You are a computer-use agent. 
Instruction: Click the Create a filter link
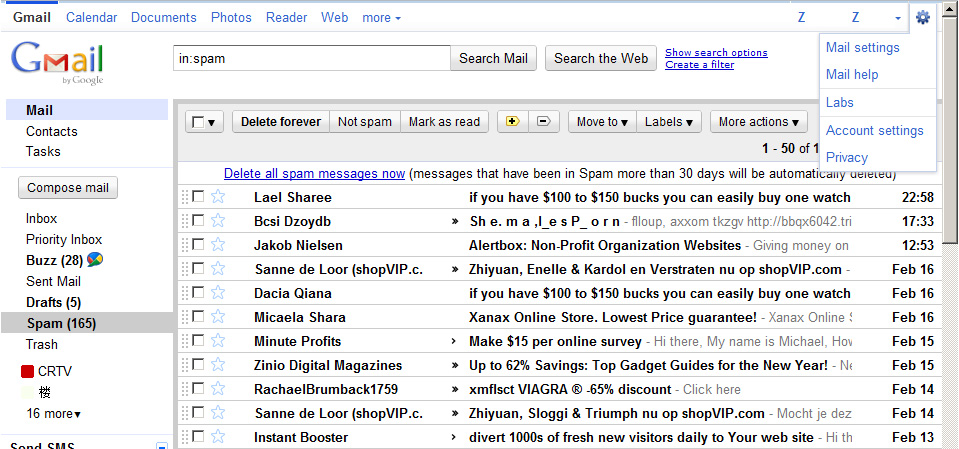700,65
